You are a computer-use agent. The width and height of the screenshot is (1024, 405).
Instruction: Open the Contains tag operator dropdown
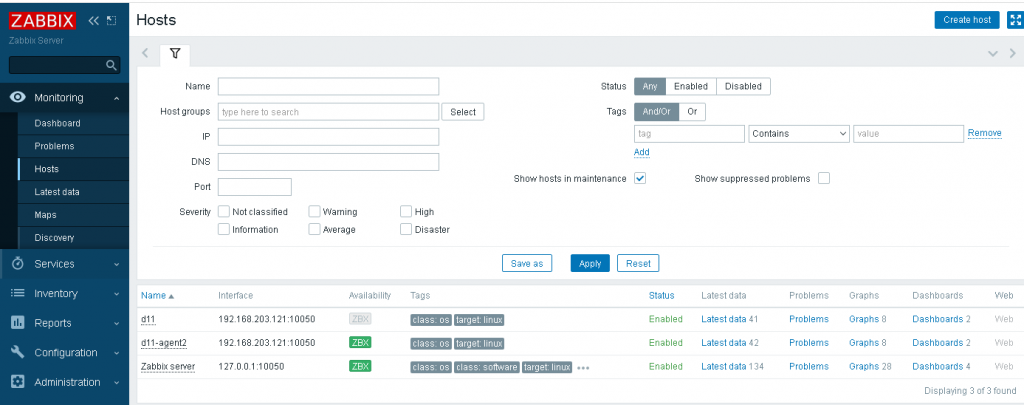pos(799,133)
